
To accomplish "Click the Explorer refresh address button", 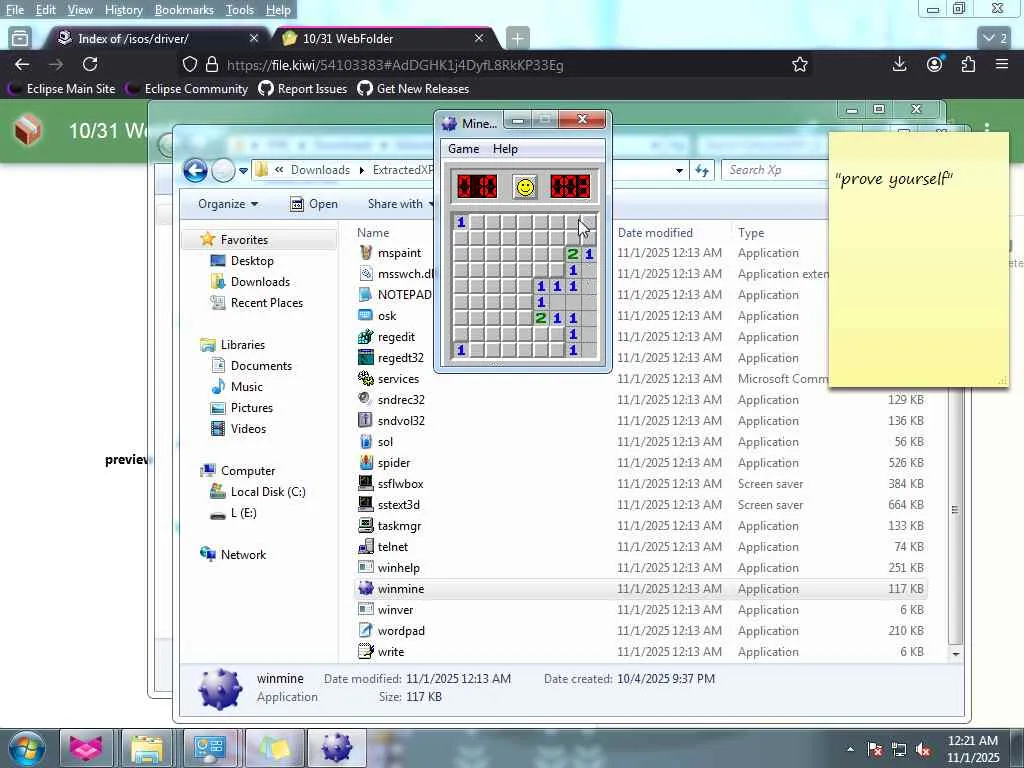I will 702,170.
